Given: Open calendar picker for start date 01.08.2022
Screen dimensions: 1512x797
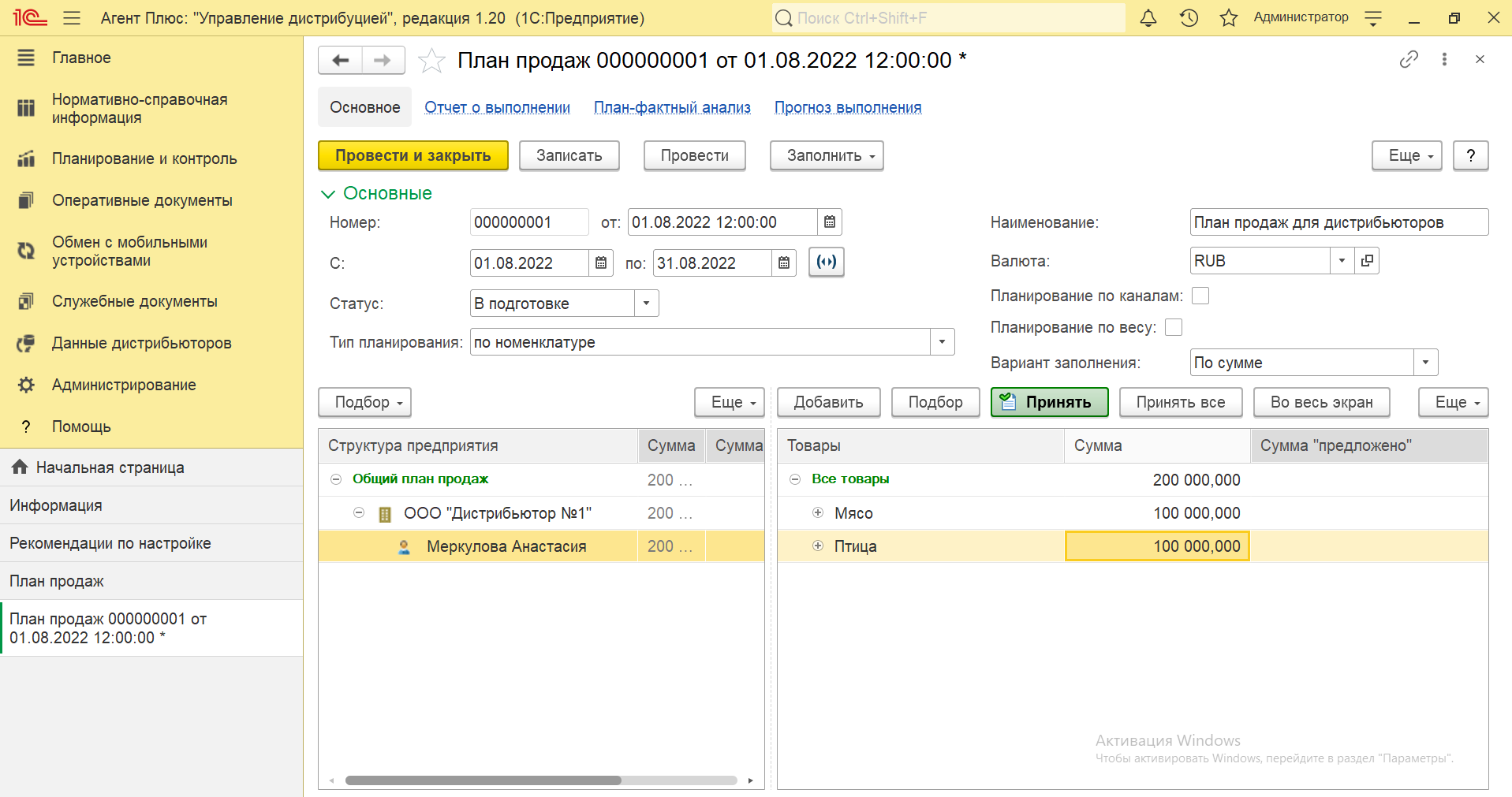Looking at the screenshot, I should 601,263.
